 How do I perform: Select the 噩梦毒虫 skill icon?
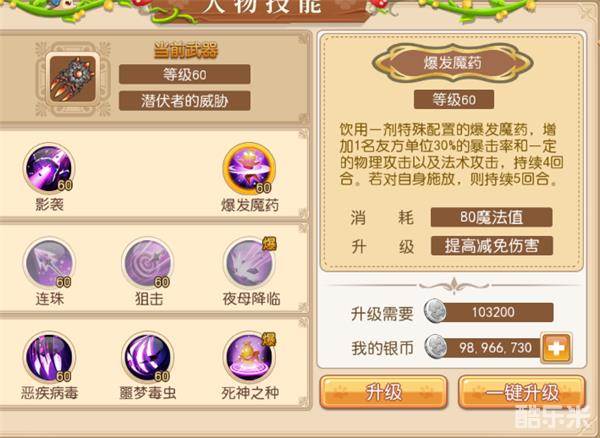tap(147, 358)
